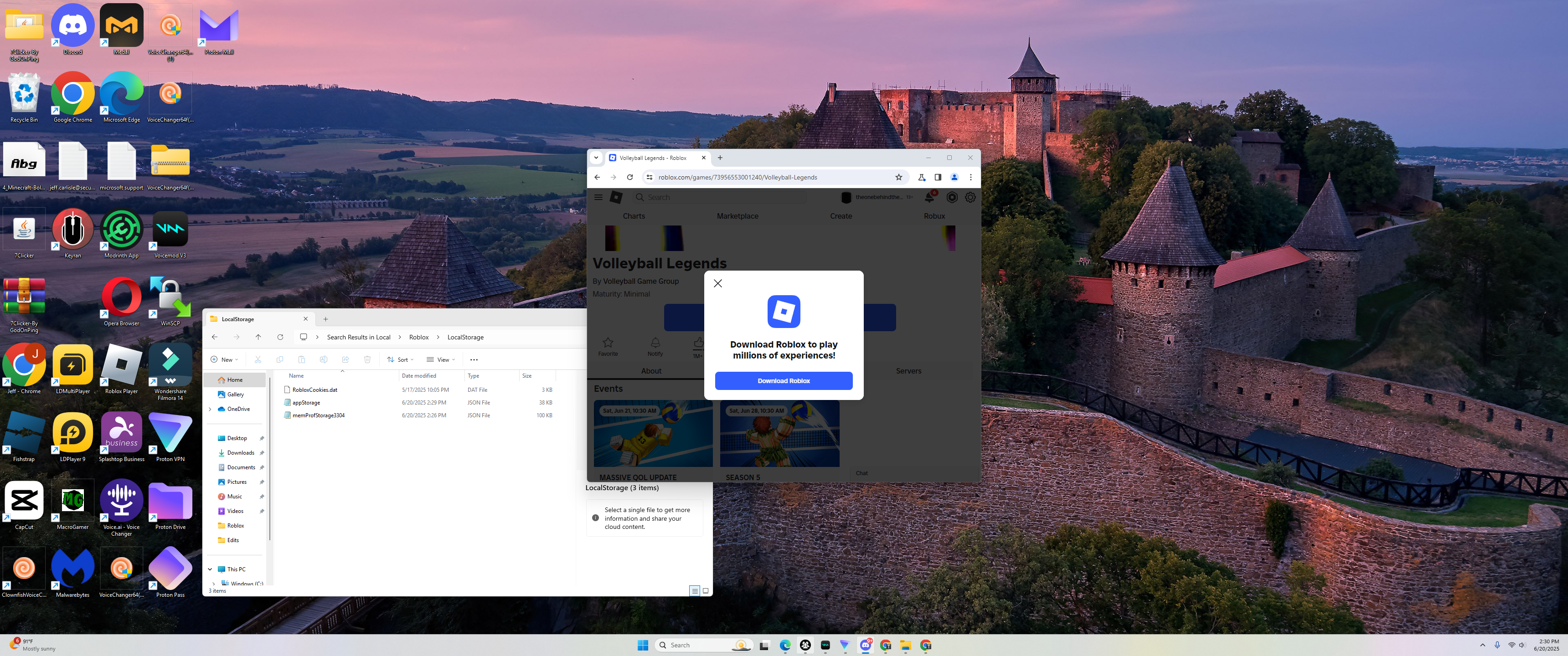Select the RobloxCookies.dat file

pos(315,389)
